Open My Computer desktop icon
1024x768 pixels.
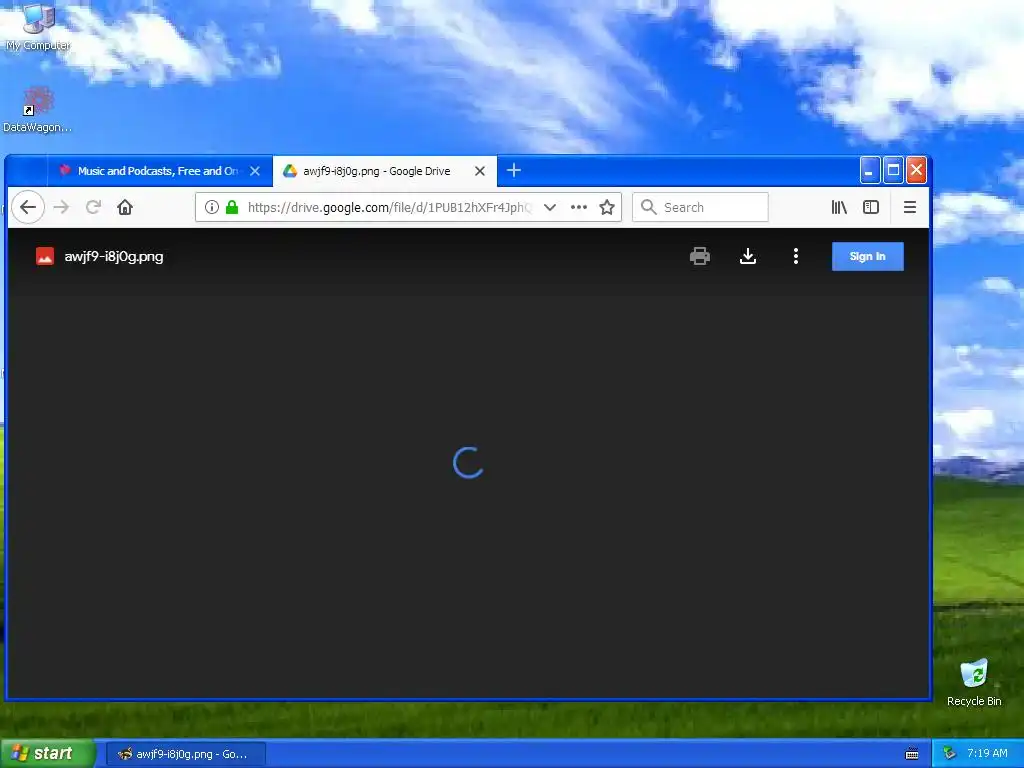[38, 26]
